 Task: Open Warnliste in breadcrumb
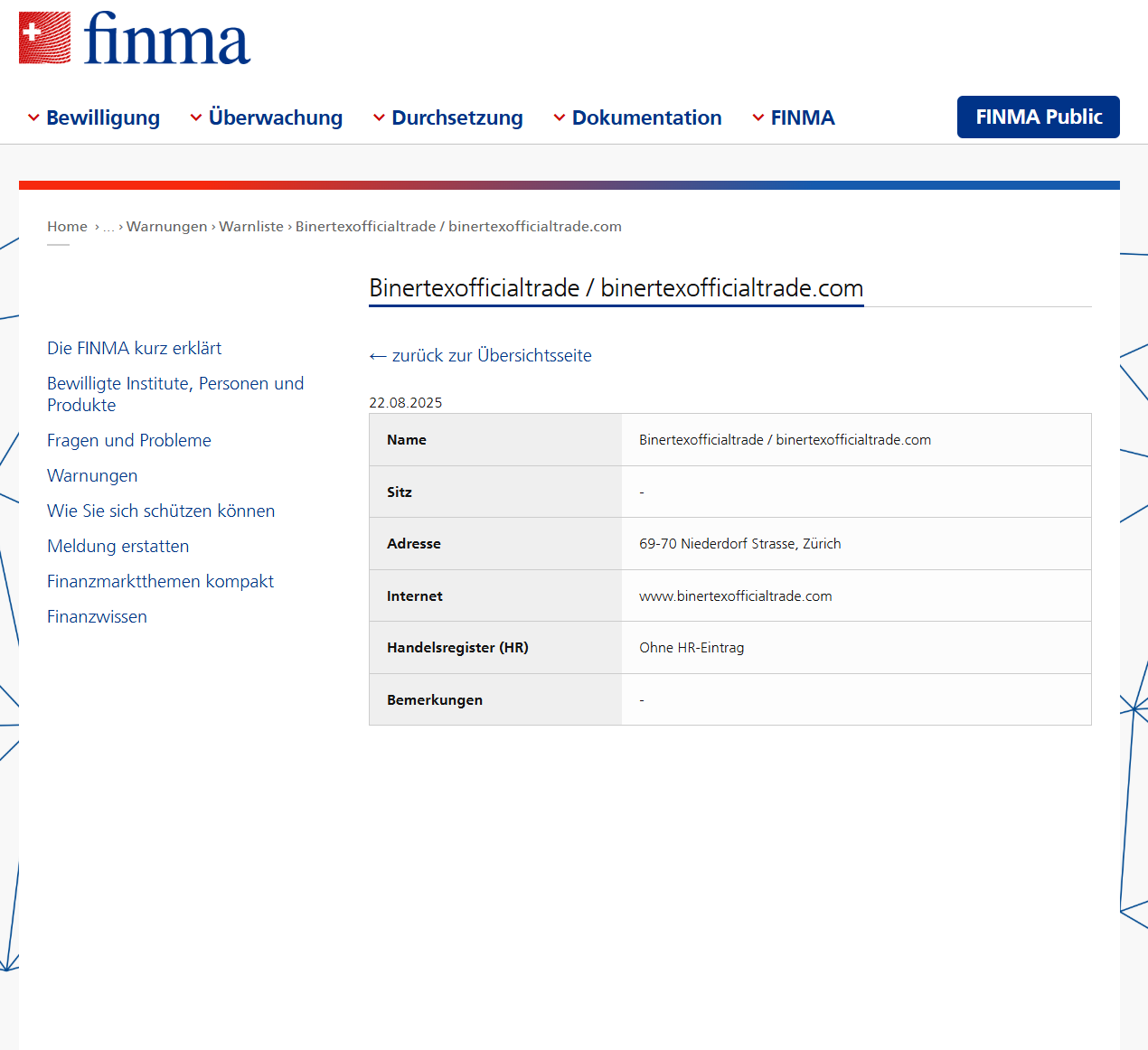(251, 227)
